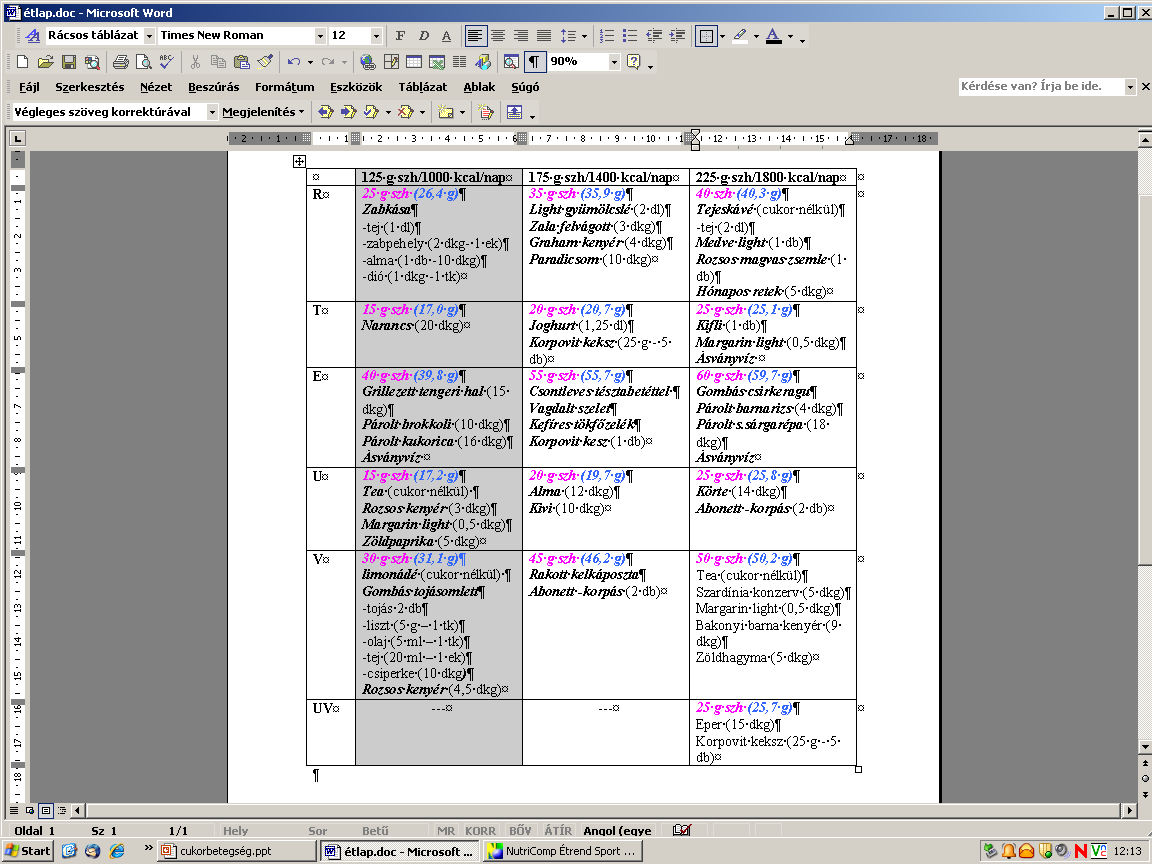This screenshot has width=1152, height=864.
Task: Open the border style dropdown arrow
Action: pos(722,36)
